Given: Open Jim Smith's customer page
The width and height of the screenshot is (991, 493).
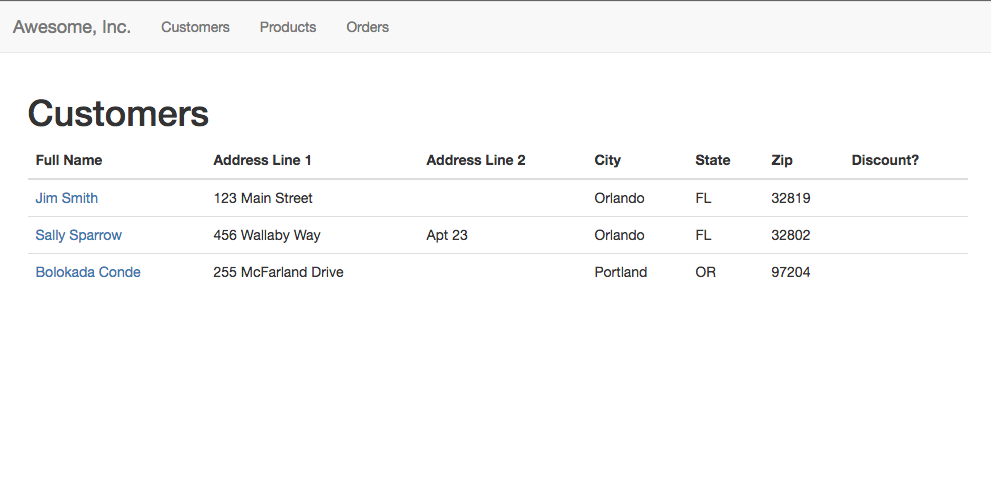Looking at the screenshot, I should pos(66,198).
